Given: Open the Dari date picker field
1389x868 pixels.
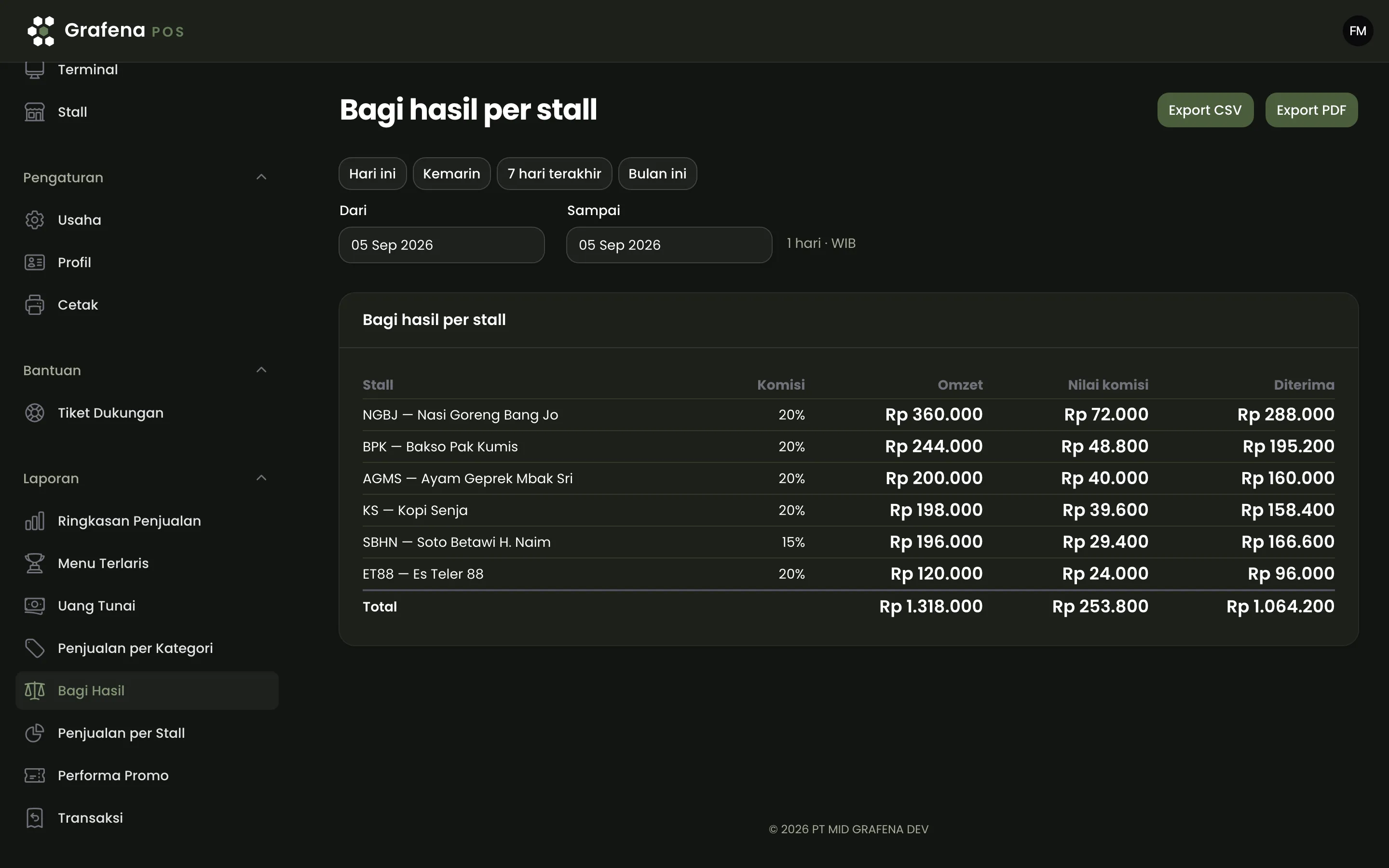Looking at the screenshot, I should (x=441, y=245).
